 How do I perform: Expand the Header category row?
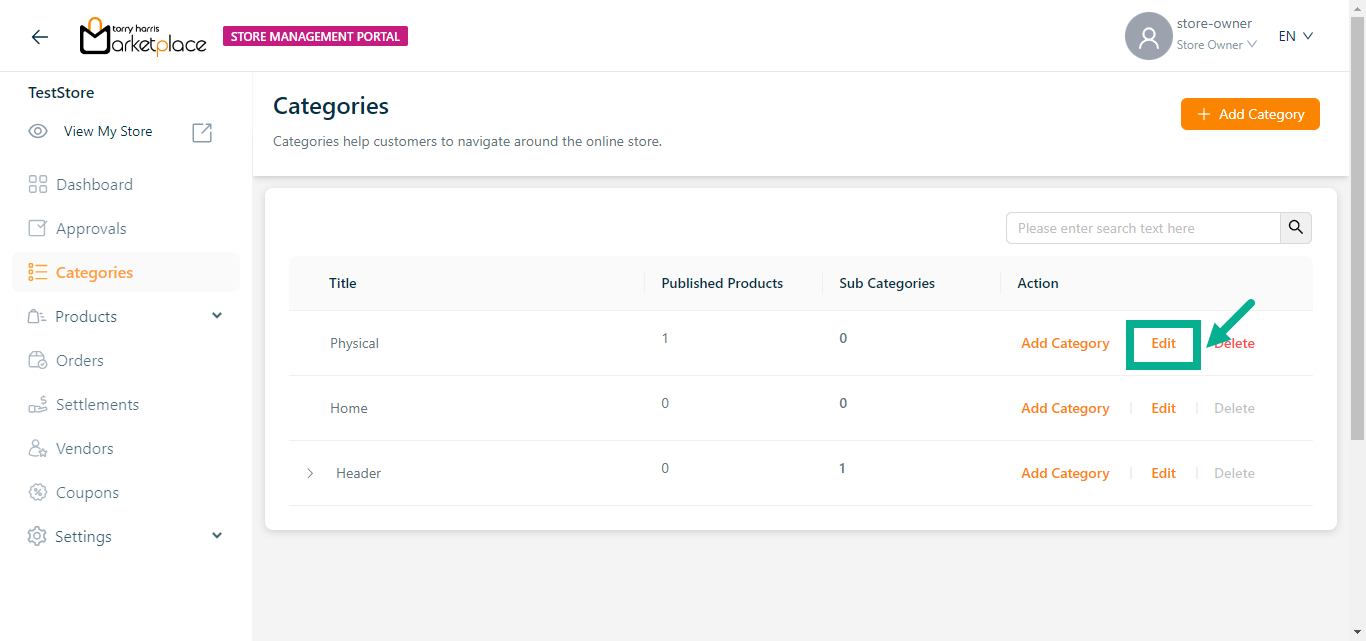310,473
